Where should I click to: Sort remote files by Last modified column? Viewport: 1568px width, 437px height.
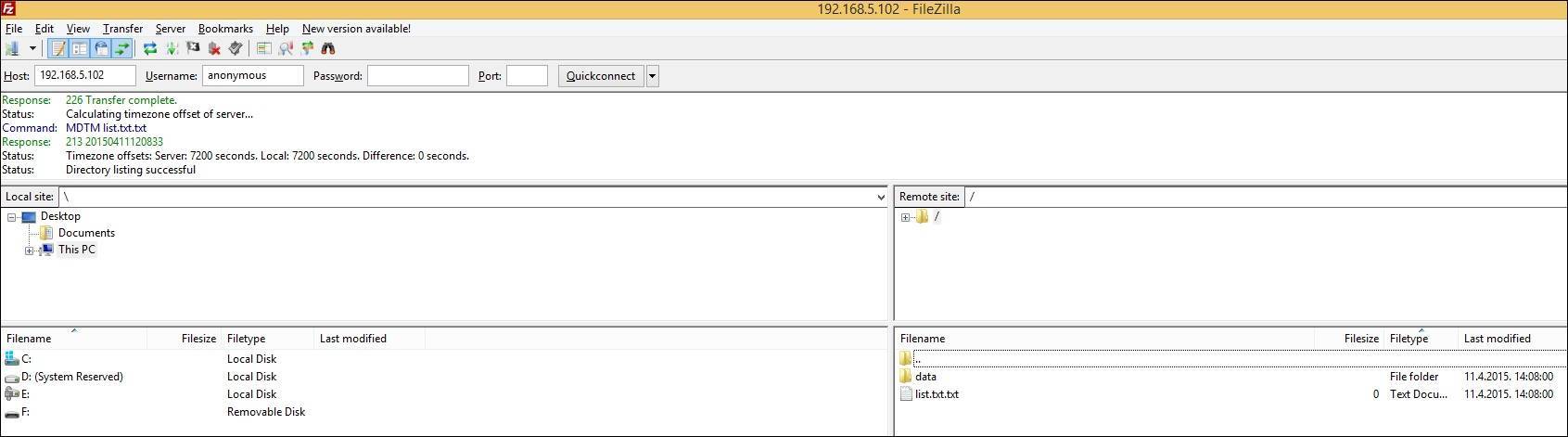point(1512,339)
